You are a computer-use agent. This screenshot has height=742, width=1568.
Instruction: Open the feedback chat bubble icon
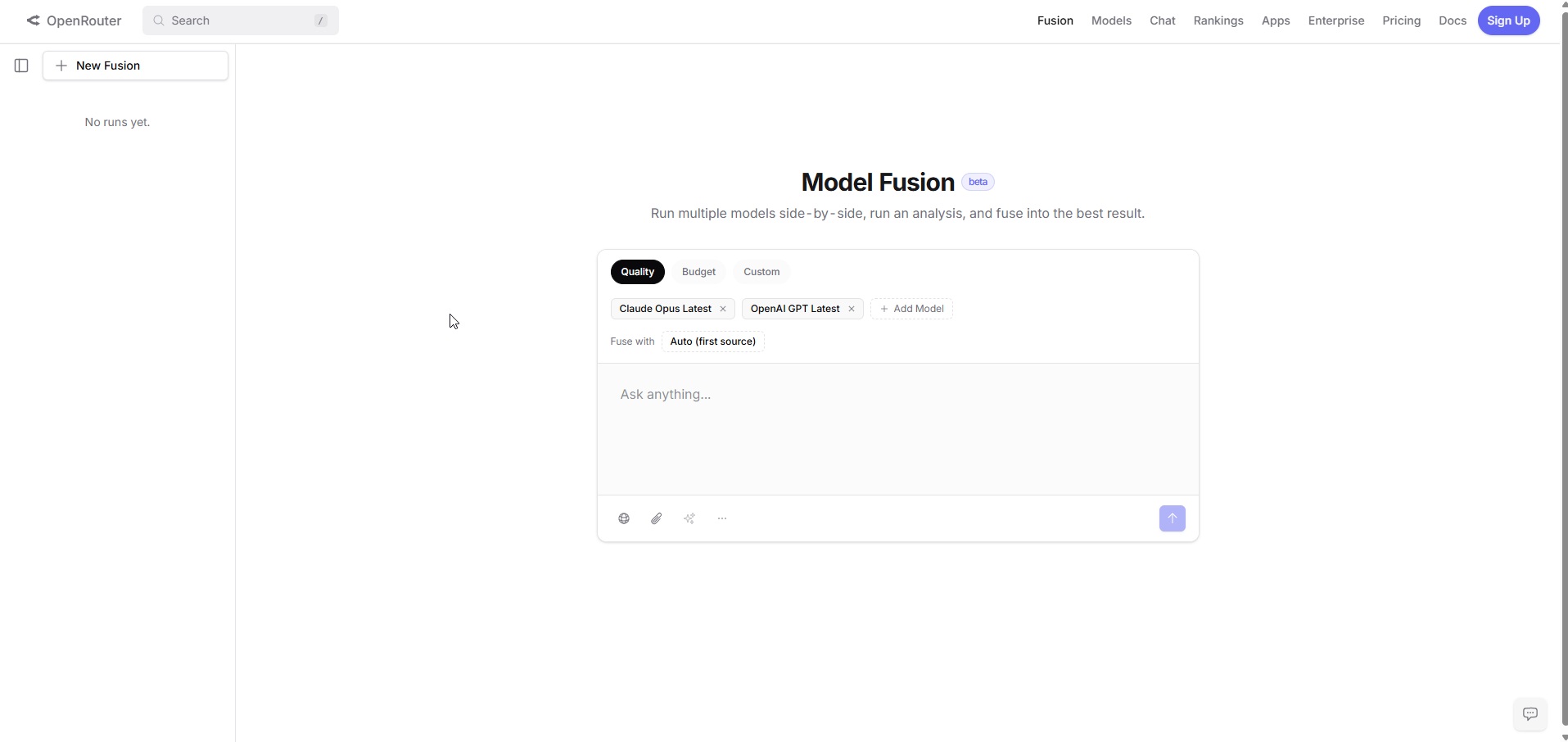tap(1530, 714)
